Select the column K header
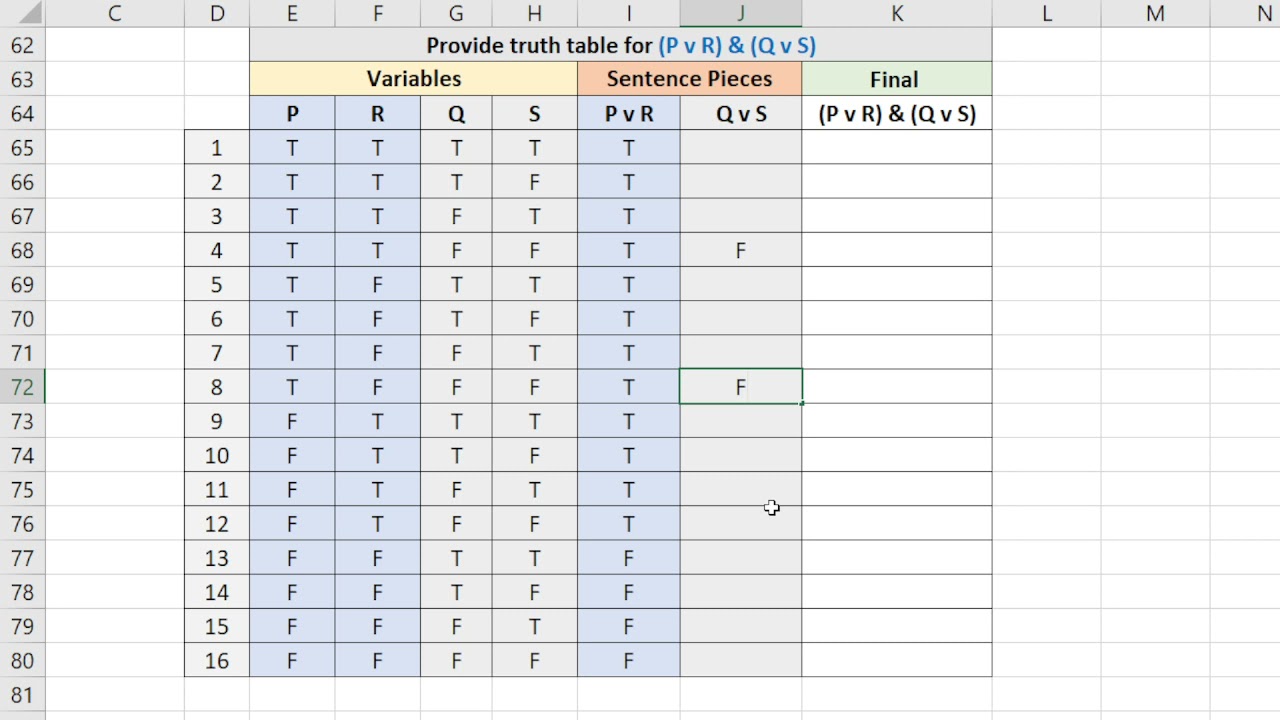This screenshot has width=1280, height=720. [896, 14]
